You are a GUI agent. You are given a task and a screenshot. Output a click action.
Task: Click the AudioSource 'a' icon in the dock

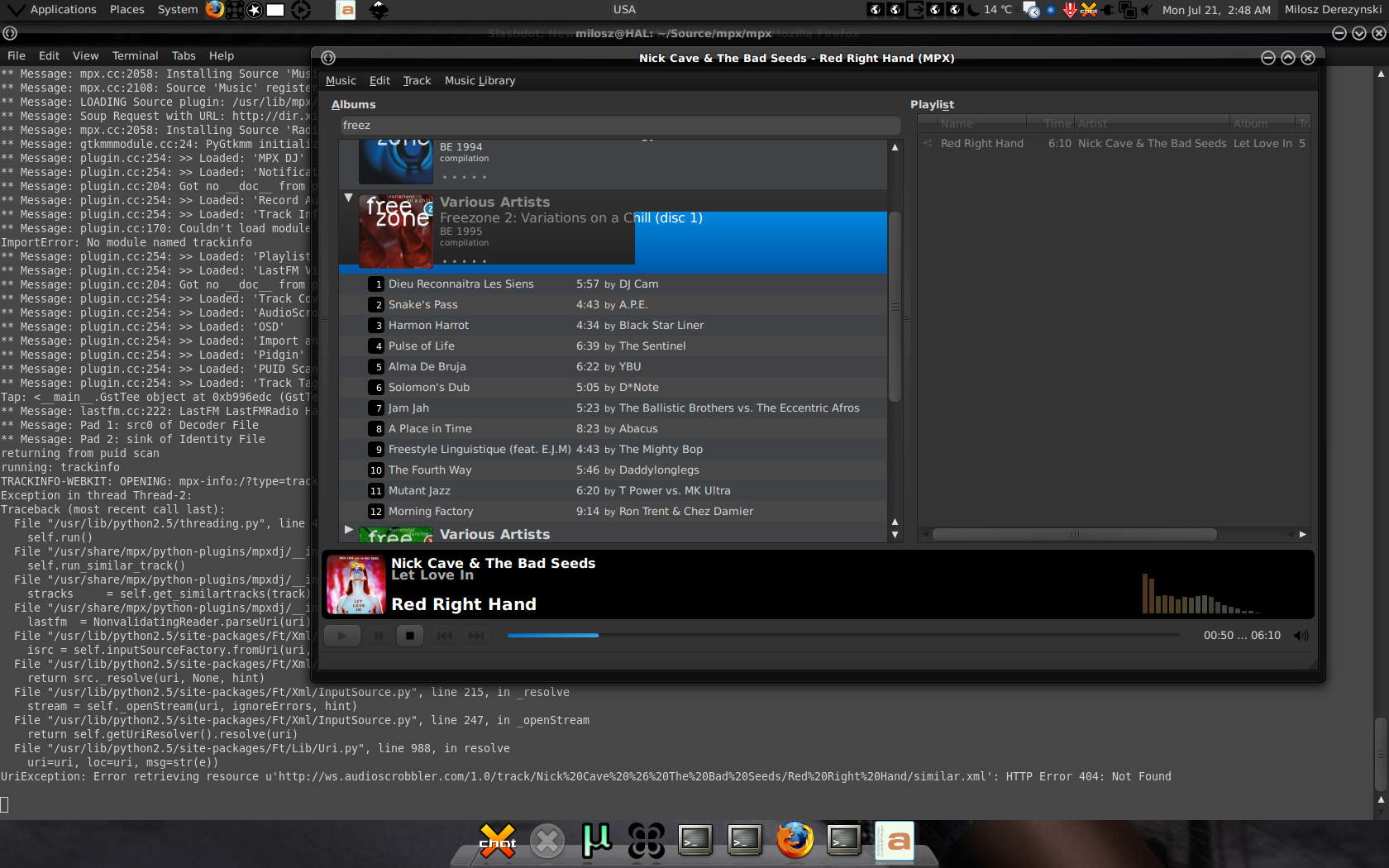click(x=895, y=842)
